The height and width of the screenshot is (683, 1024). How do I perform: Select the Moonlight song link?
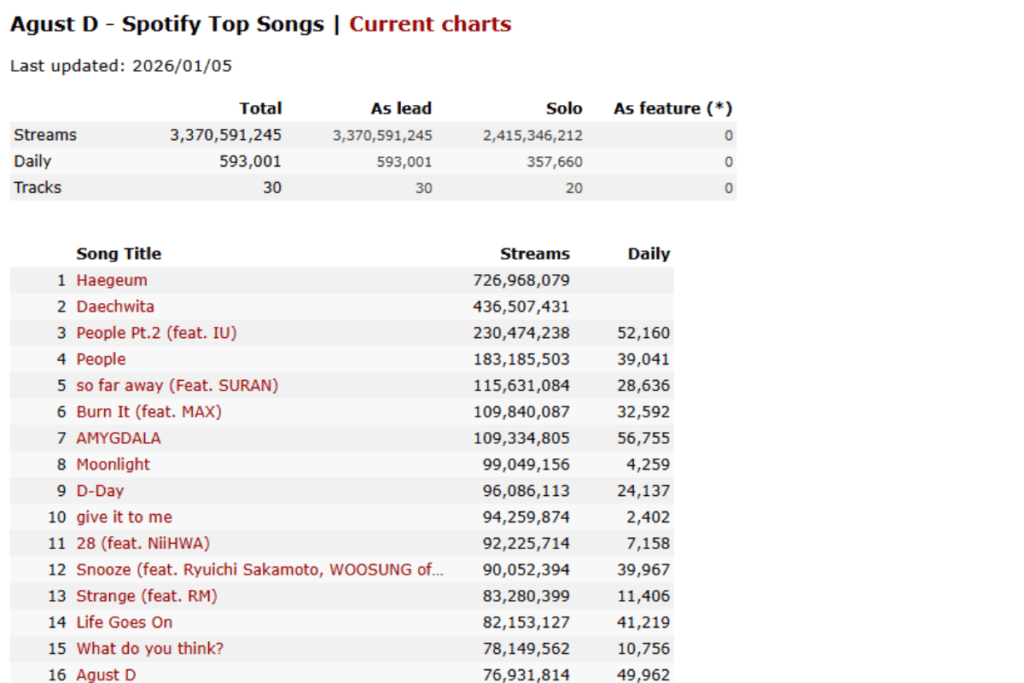113,464
